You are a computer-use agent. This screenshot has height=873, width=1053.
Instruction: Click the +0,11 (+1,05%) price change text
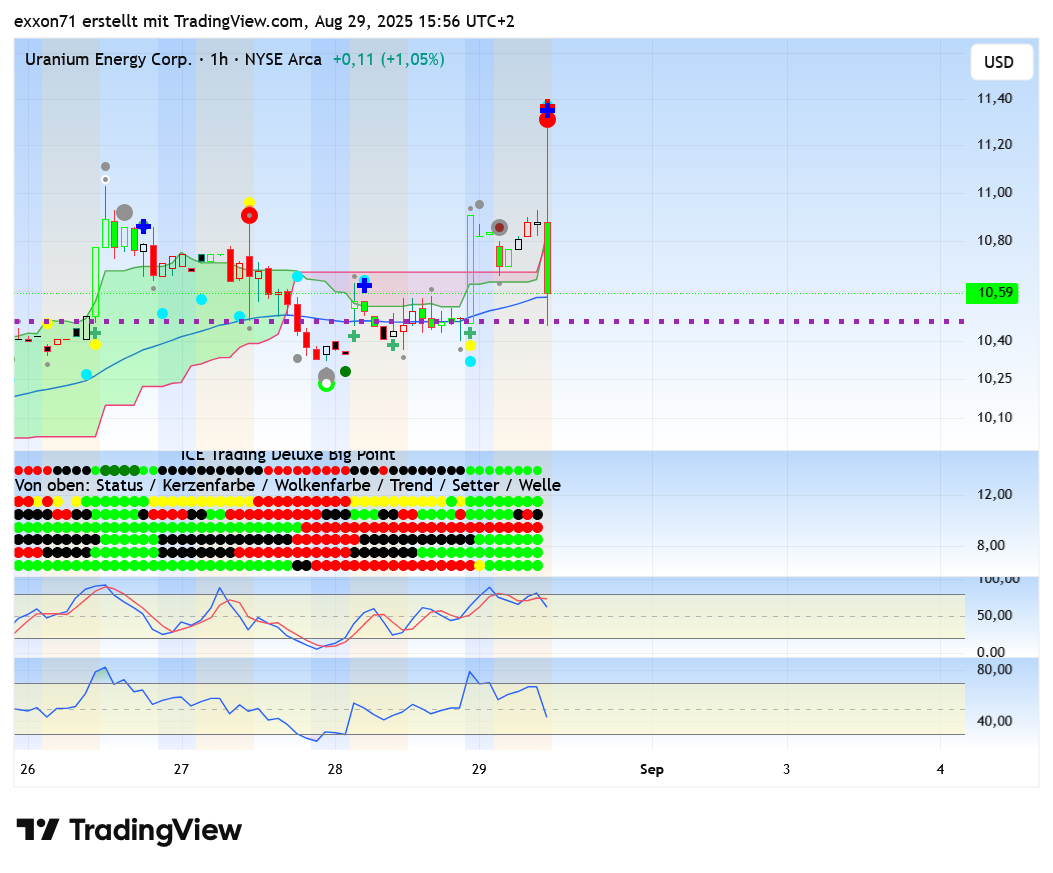[389, 59]
